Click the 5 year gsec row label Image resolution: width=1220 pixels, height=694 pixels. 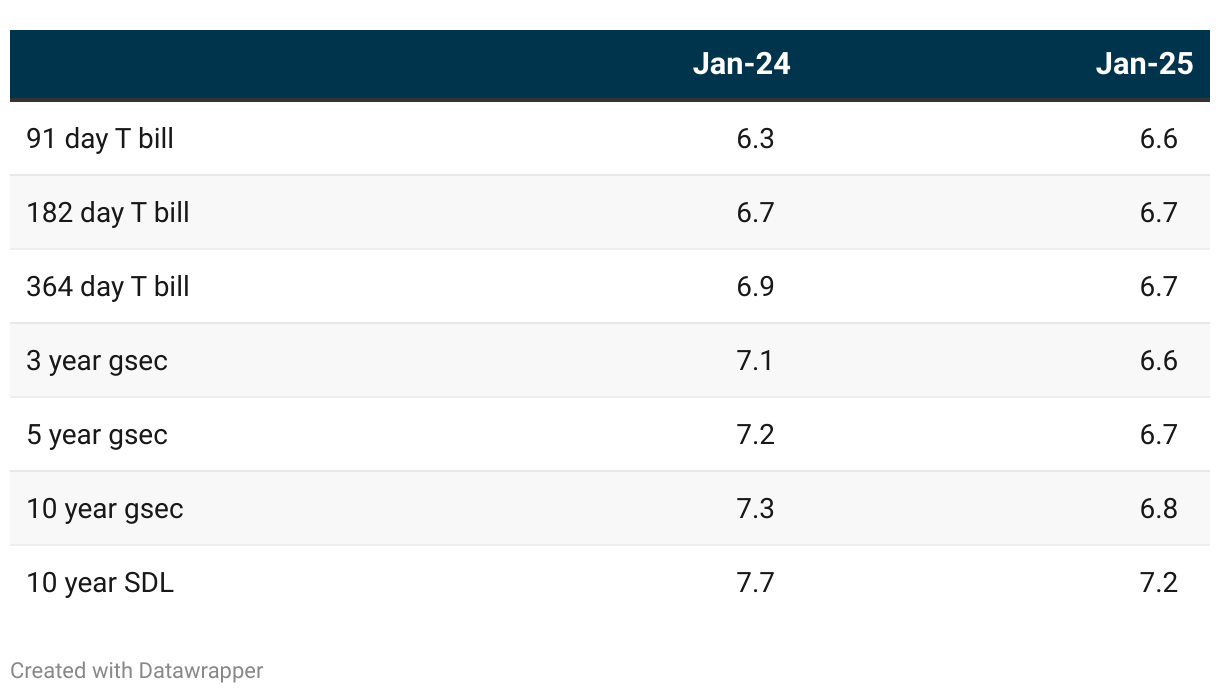click(97, 435)
